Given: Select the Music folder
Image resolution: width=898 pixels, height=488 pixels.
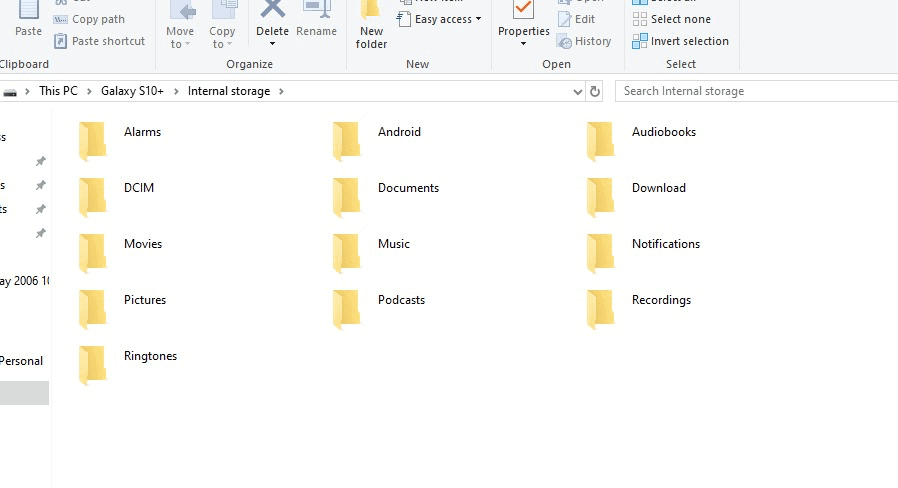Looking at the screenshot, I should (371, 253).
